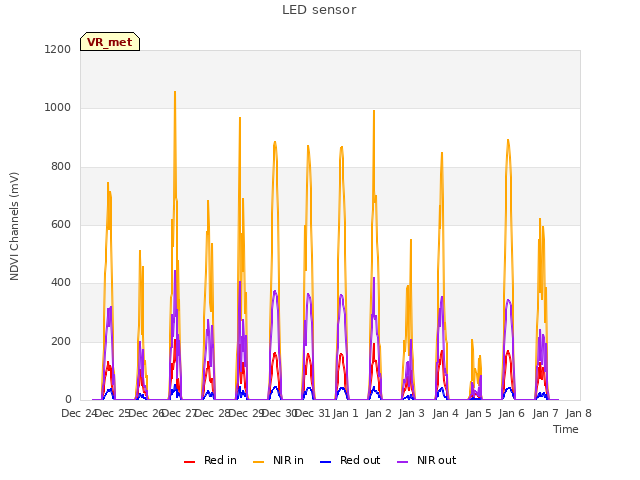640x480 pixels.
Task: Click the Jan 6 x-axis tick label
Action: tap(512, 413)
